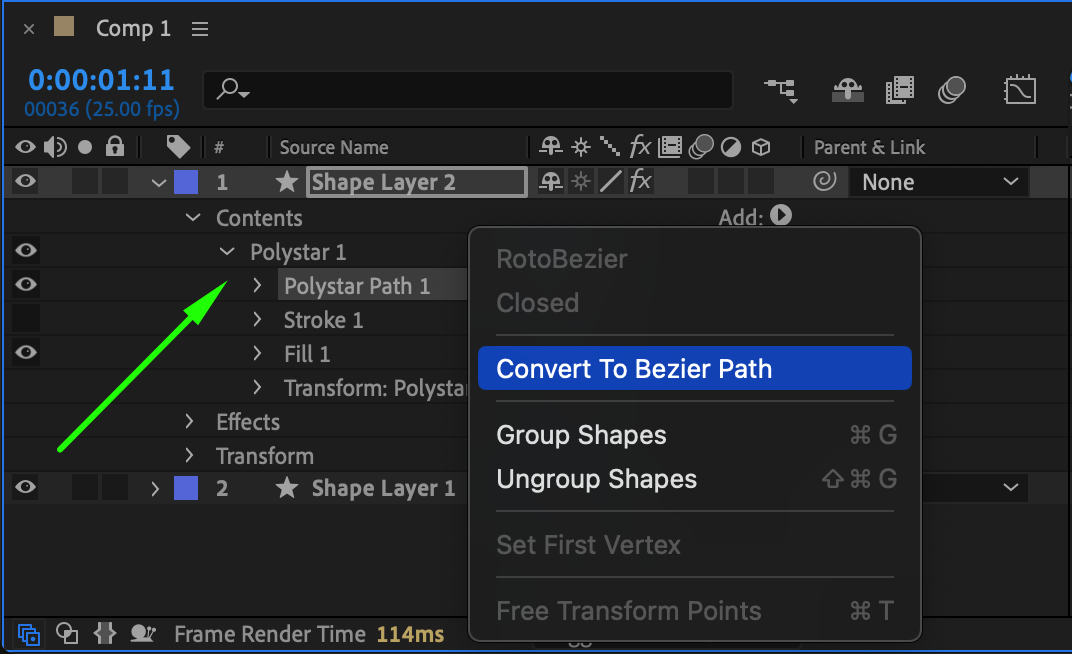Hide the Polystar Path 1 eye toggle
1072x654 pixels.
26,285
